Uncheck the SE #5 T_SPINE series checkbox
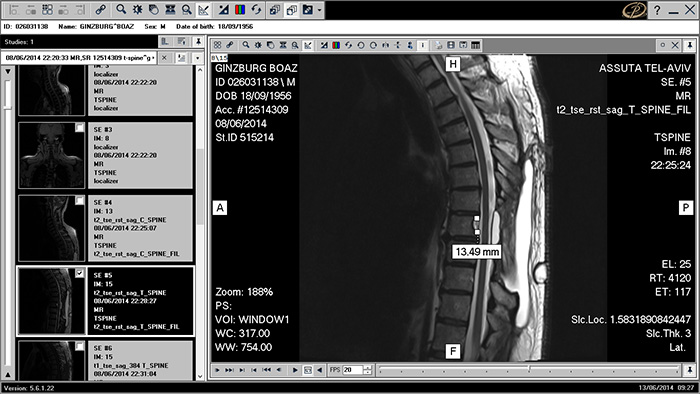 (x=79, y=273)
